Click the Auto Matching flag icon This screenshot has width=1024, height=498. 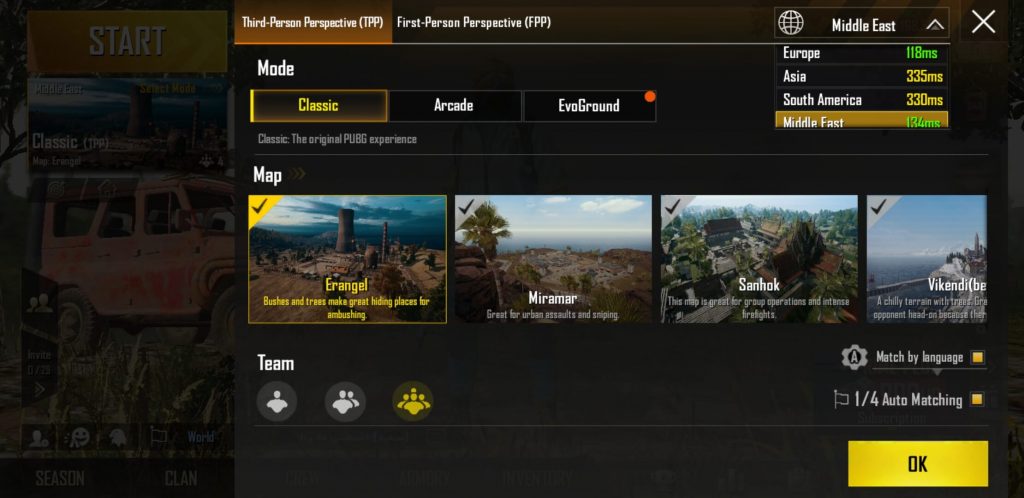click(841, 399)
